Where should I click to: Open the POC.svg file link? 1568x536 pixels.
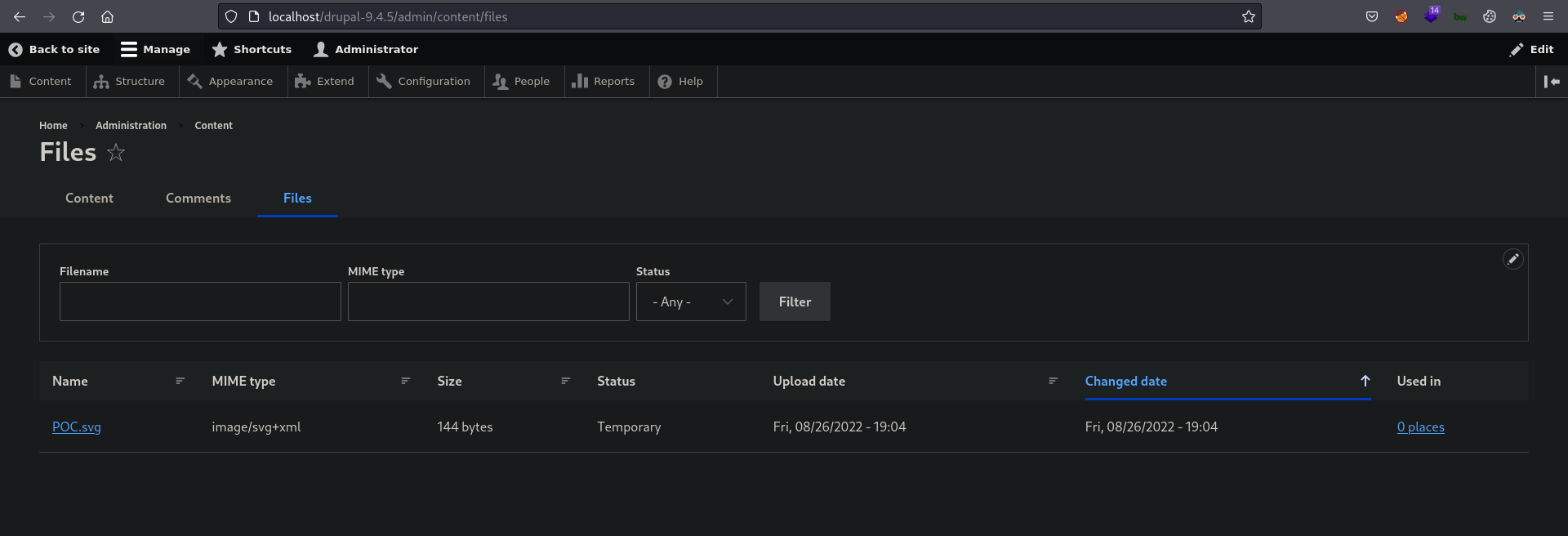(77, 427)
